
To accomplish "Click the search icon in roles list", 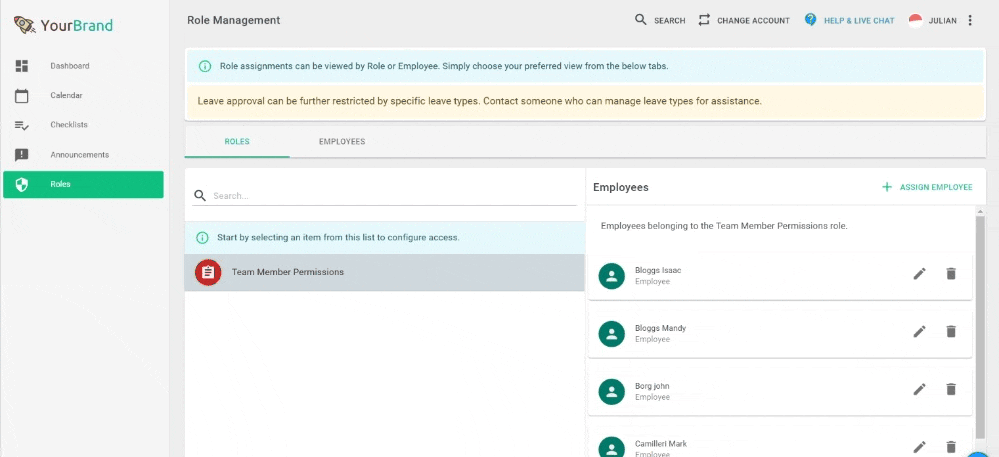I will coord(200,196).
